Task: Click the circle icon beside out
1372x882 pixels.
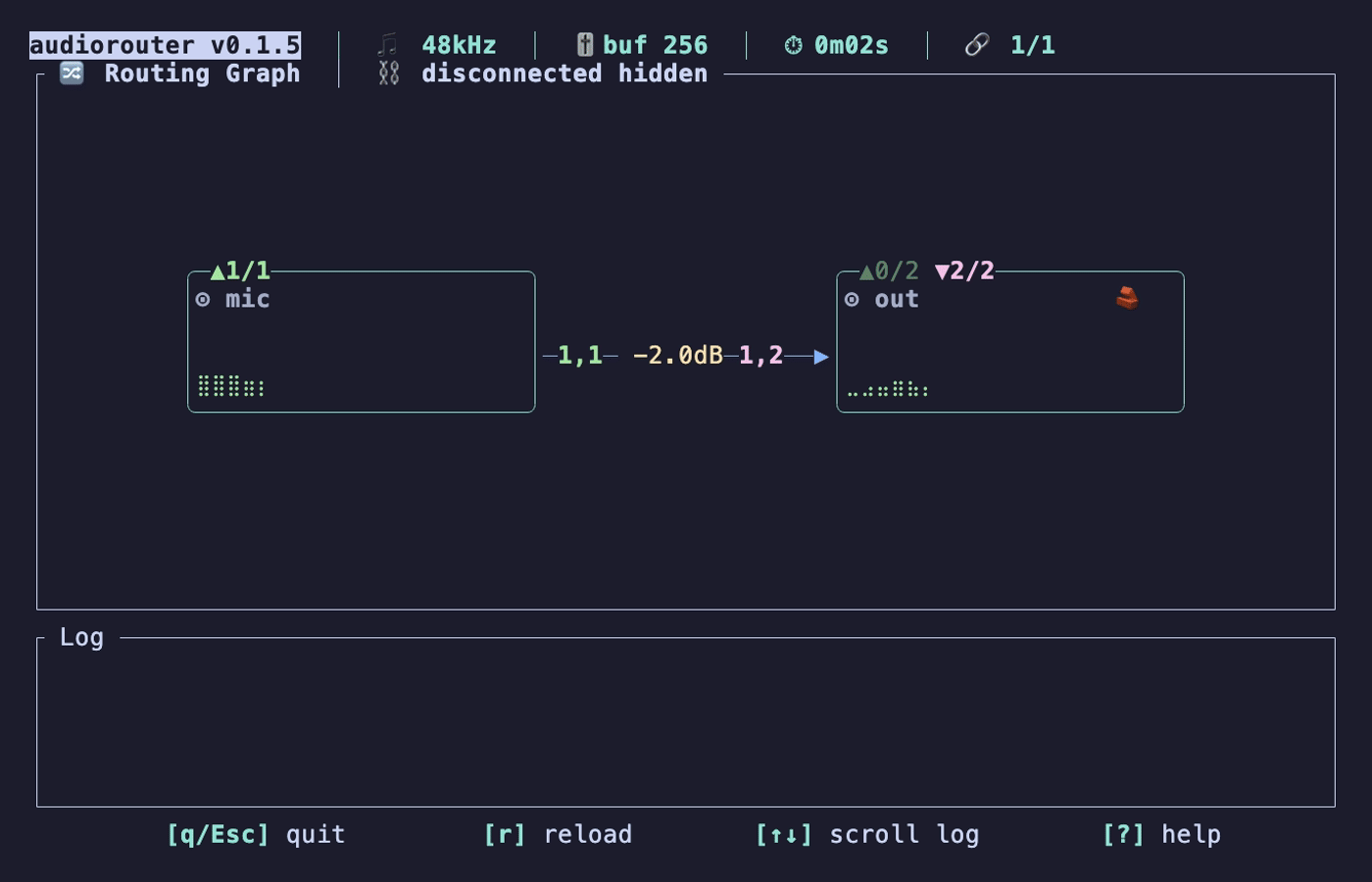Action: click(x=853, y=300)
